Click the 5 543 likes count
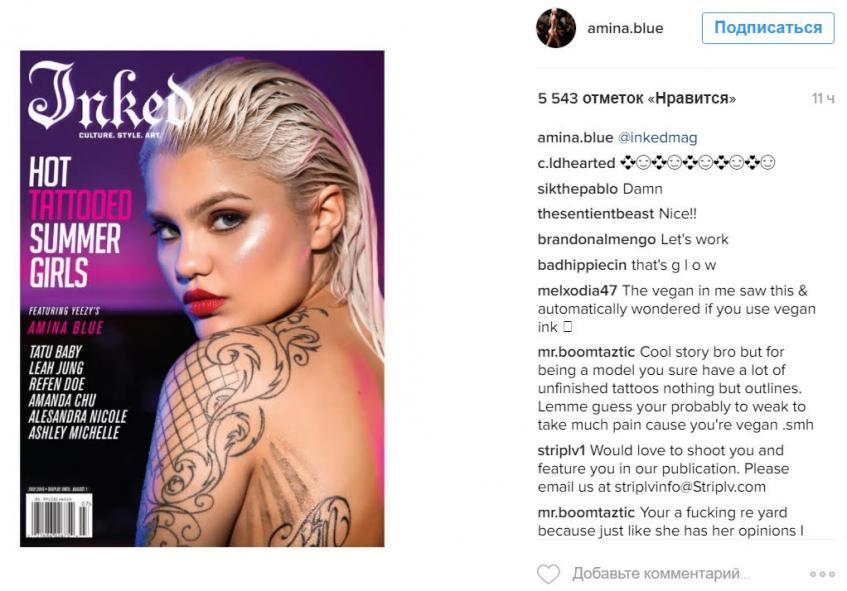847x591 pixels. 637,98
